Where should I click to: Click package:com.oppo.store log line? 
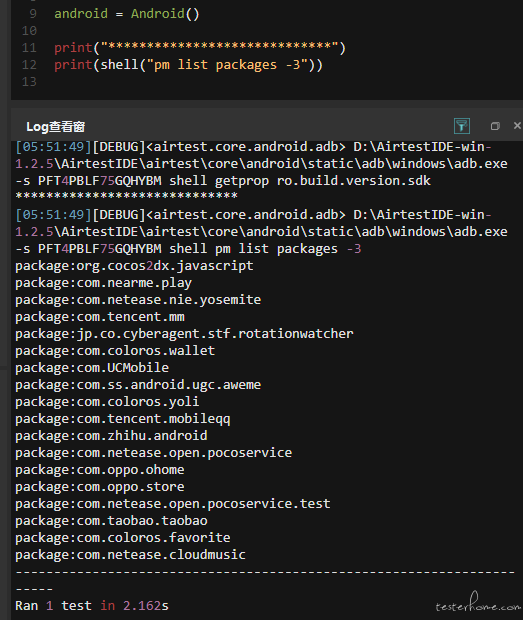coord(100,487)
